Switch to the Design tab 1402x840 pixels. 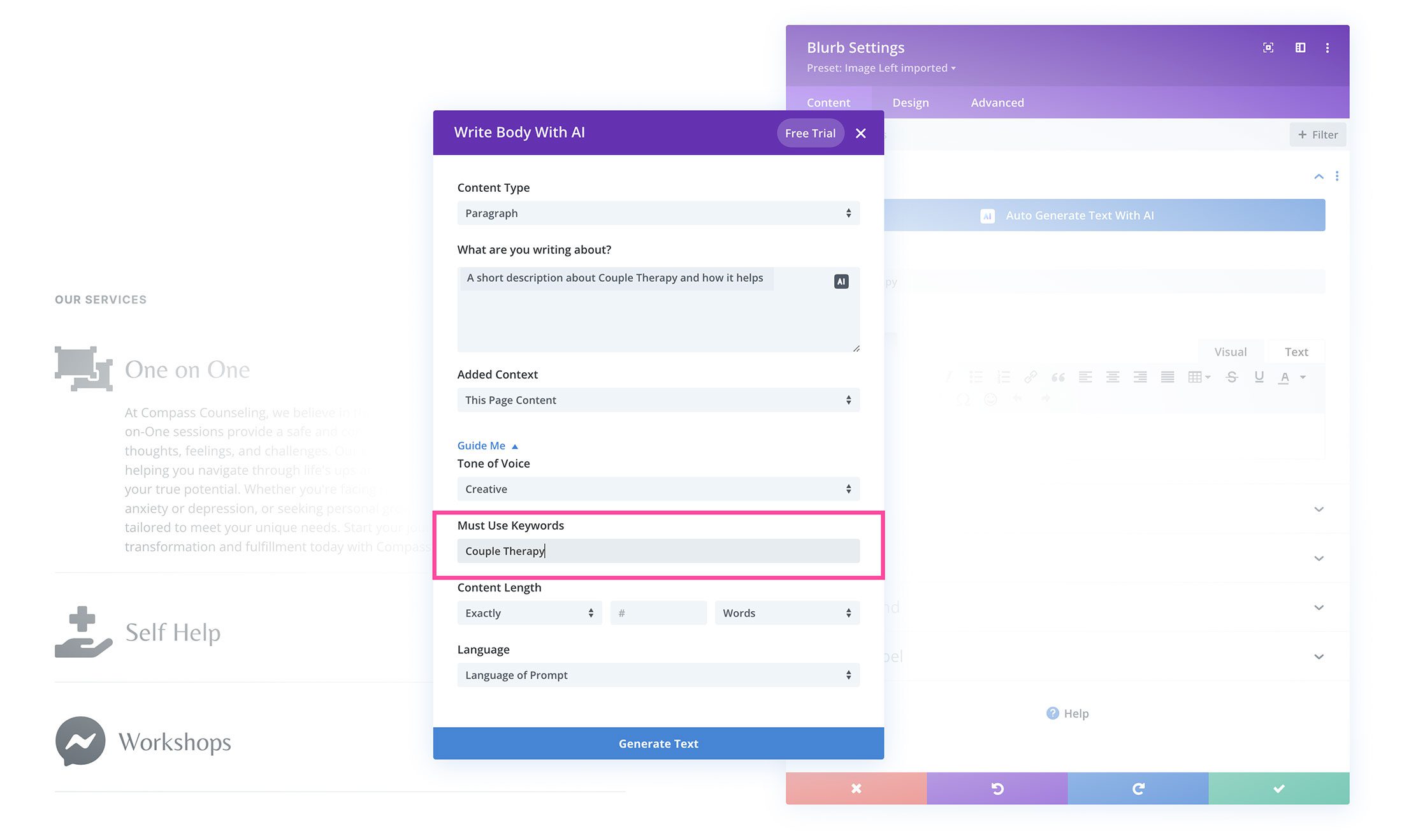[x=910, y=102]
